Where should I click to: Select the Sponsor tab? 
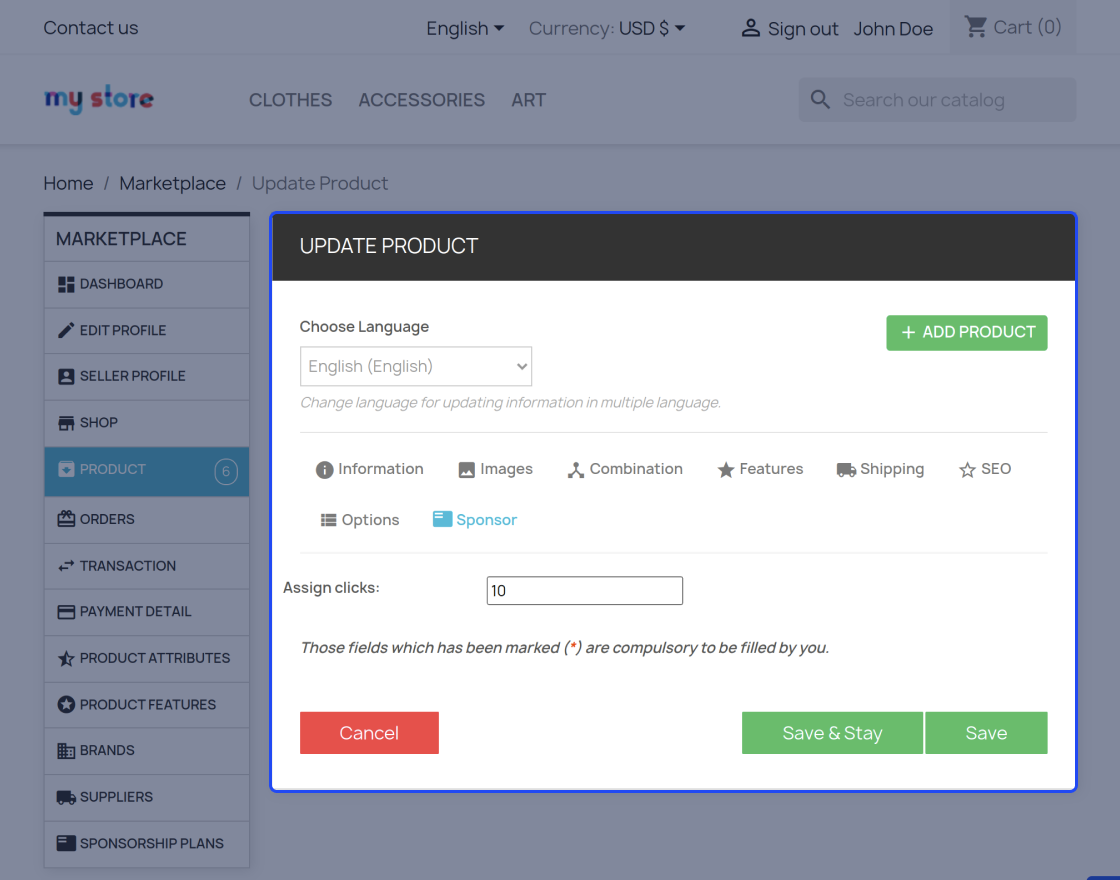tap(475, 520)
